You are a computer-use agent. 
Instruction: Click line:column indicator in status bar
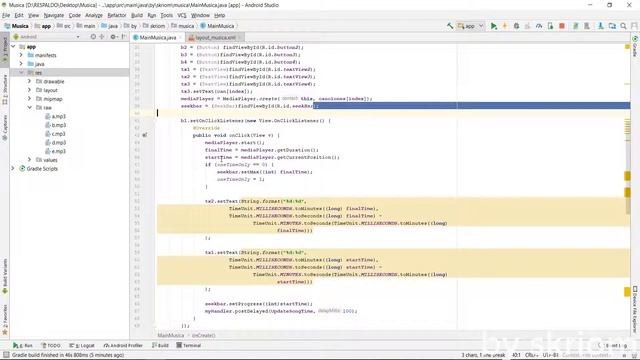pyautogui.click(x=516, y=355)
